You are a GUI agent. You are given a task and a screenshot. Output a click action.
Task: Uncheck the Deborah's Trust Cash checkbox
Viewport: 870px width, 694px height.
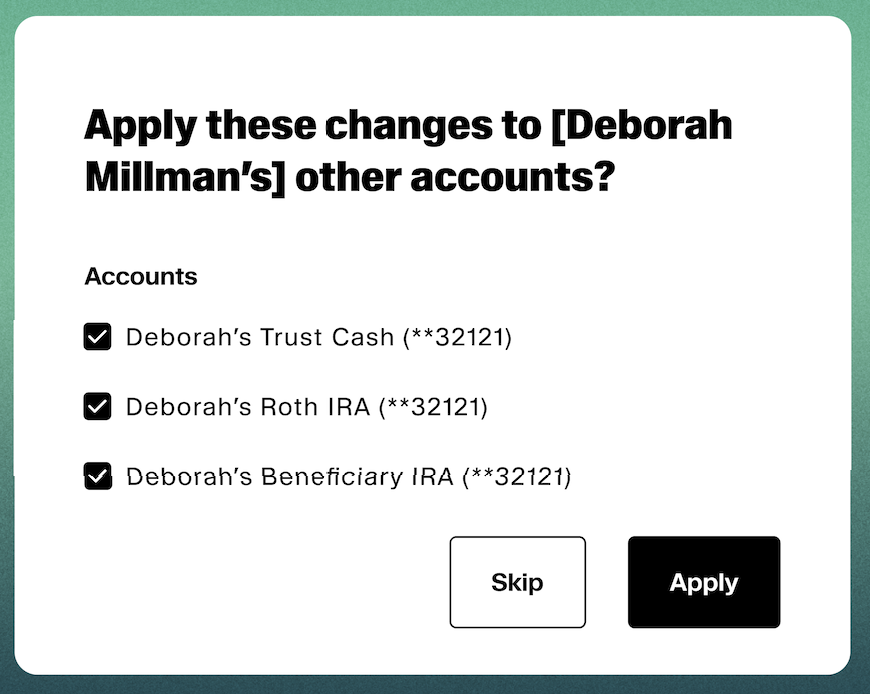97,337
